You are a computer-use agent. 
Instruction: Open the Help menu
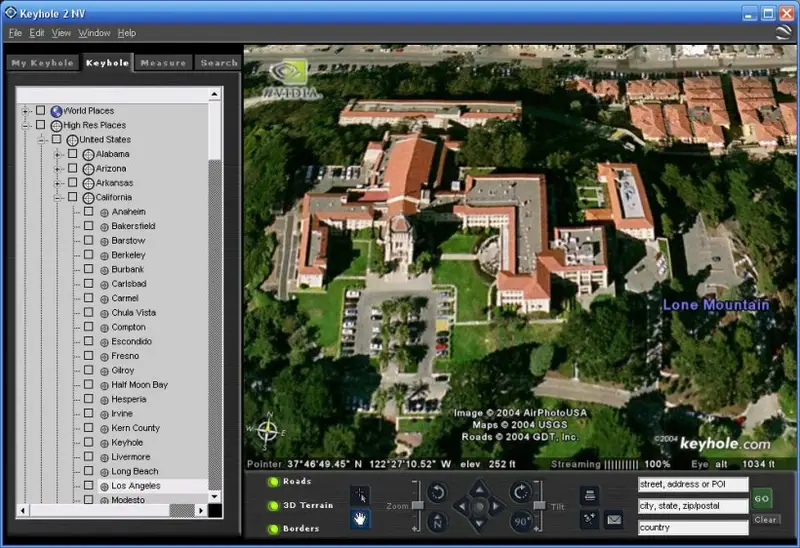coord(127,33)
